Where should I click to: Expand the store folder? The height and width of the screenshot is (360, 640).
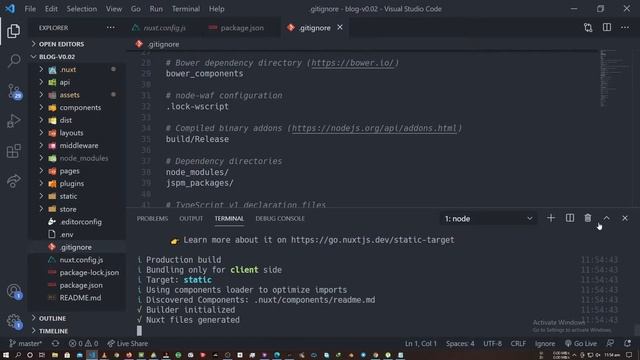(67, 209)
